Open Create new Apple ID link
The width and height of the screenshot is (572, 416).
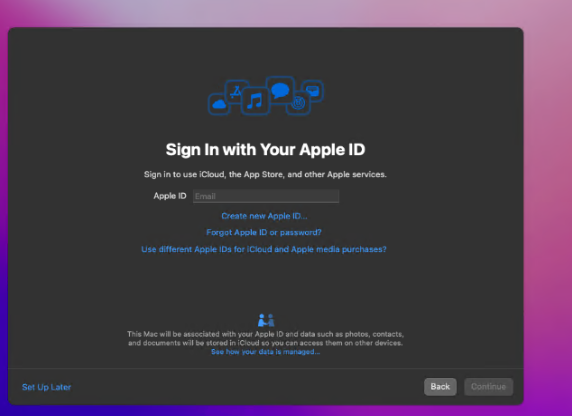[264, 216]
